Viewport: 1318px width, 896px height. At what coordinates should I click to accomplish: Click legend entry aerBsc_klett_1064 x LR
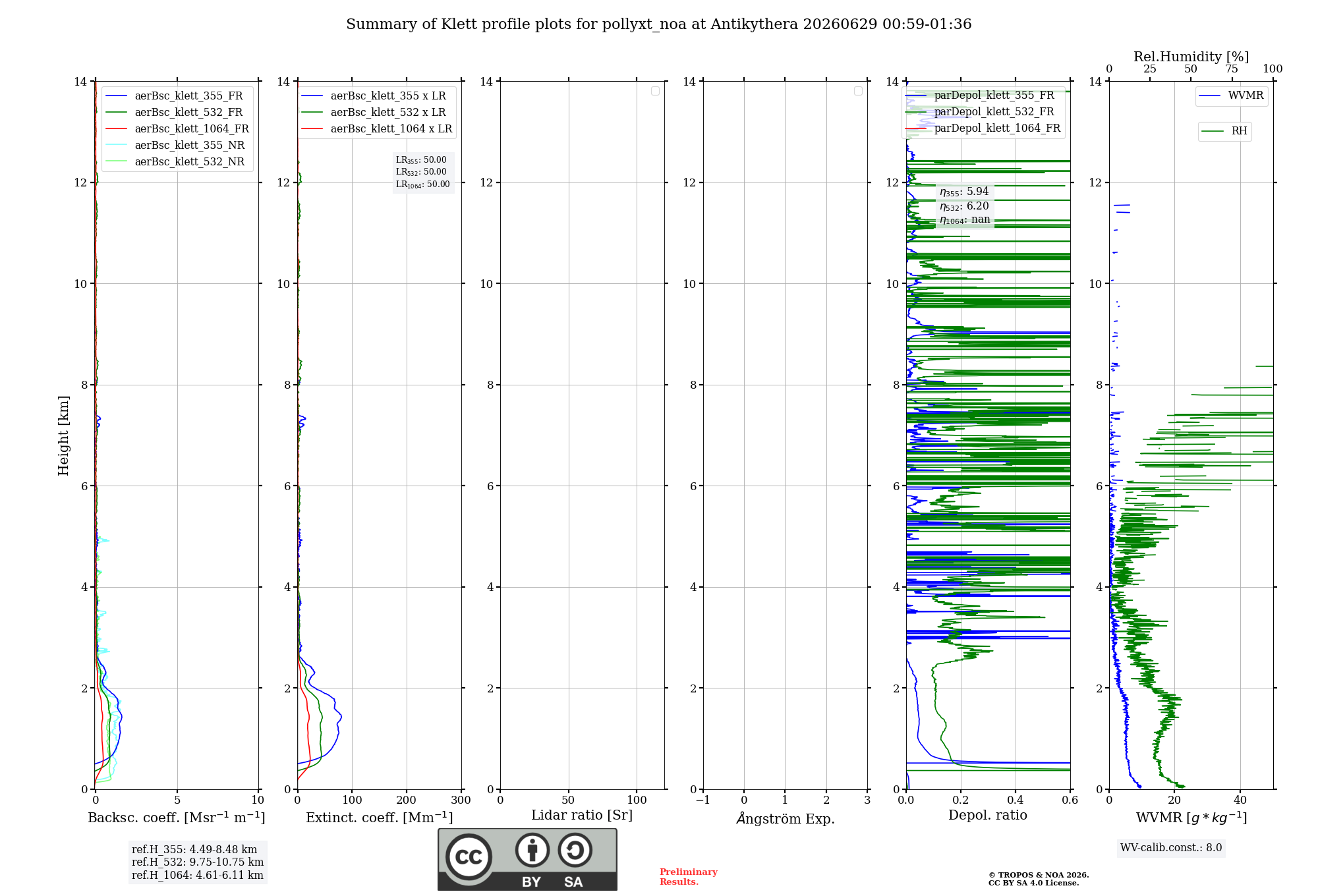377,128
